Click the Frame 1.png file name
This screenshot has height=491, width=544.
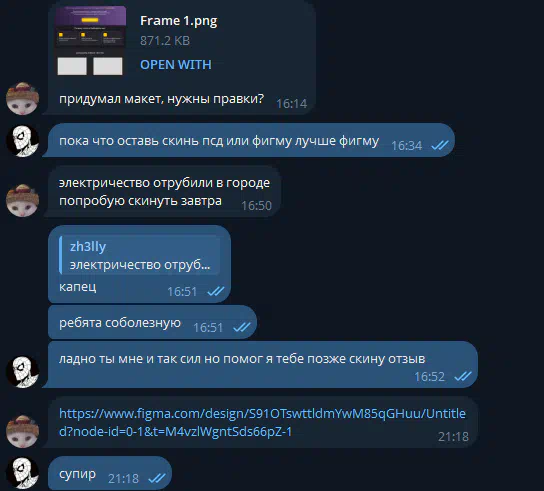[x=179, y=21]
